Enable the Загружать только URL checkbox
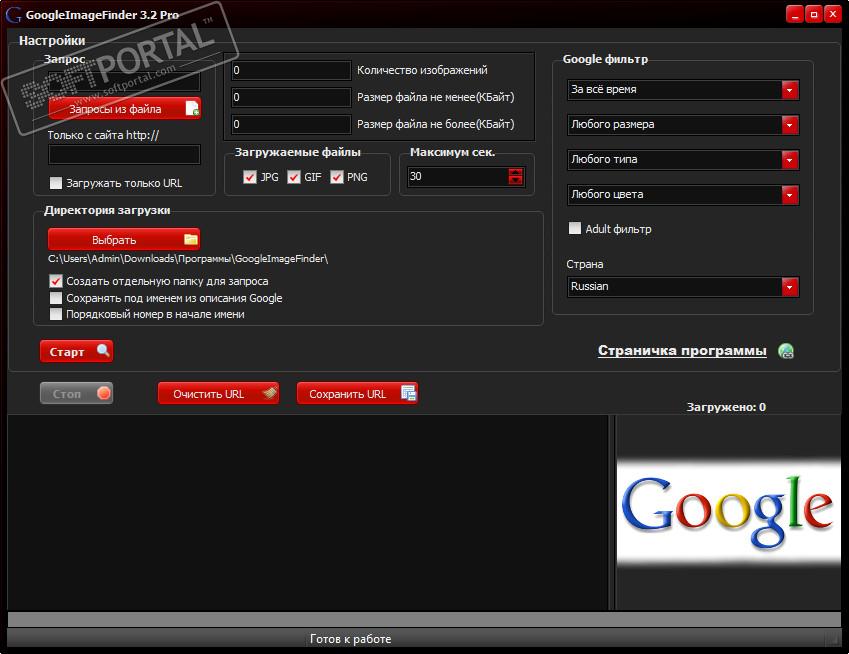 coord(56,183)
